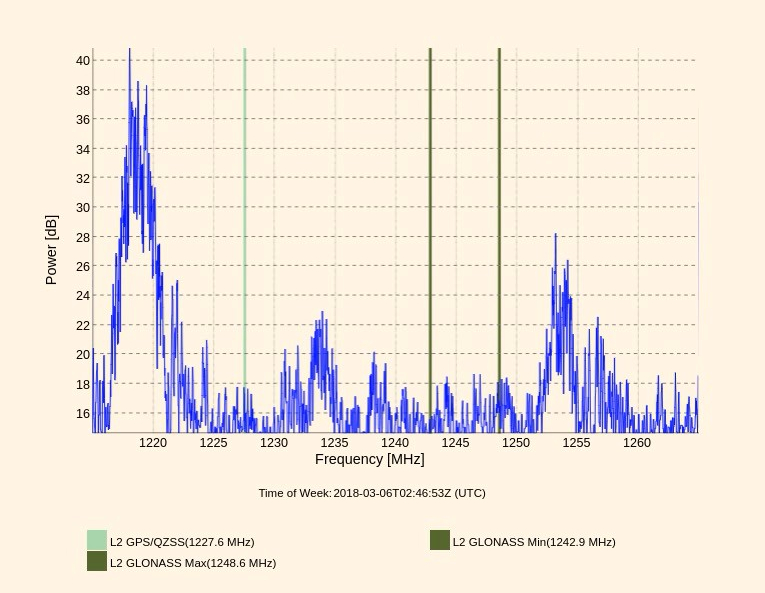Click the 'Power [dB]' y-axis title
This screenshot has width=765, height=593.
click(x=52, y=250)
